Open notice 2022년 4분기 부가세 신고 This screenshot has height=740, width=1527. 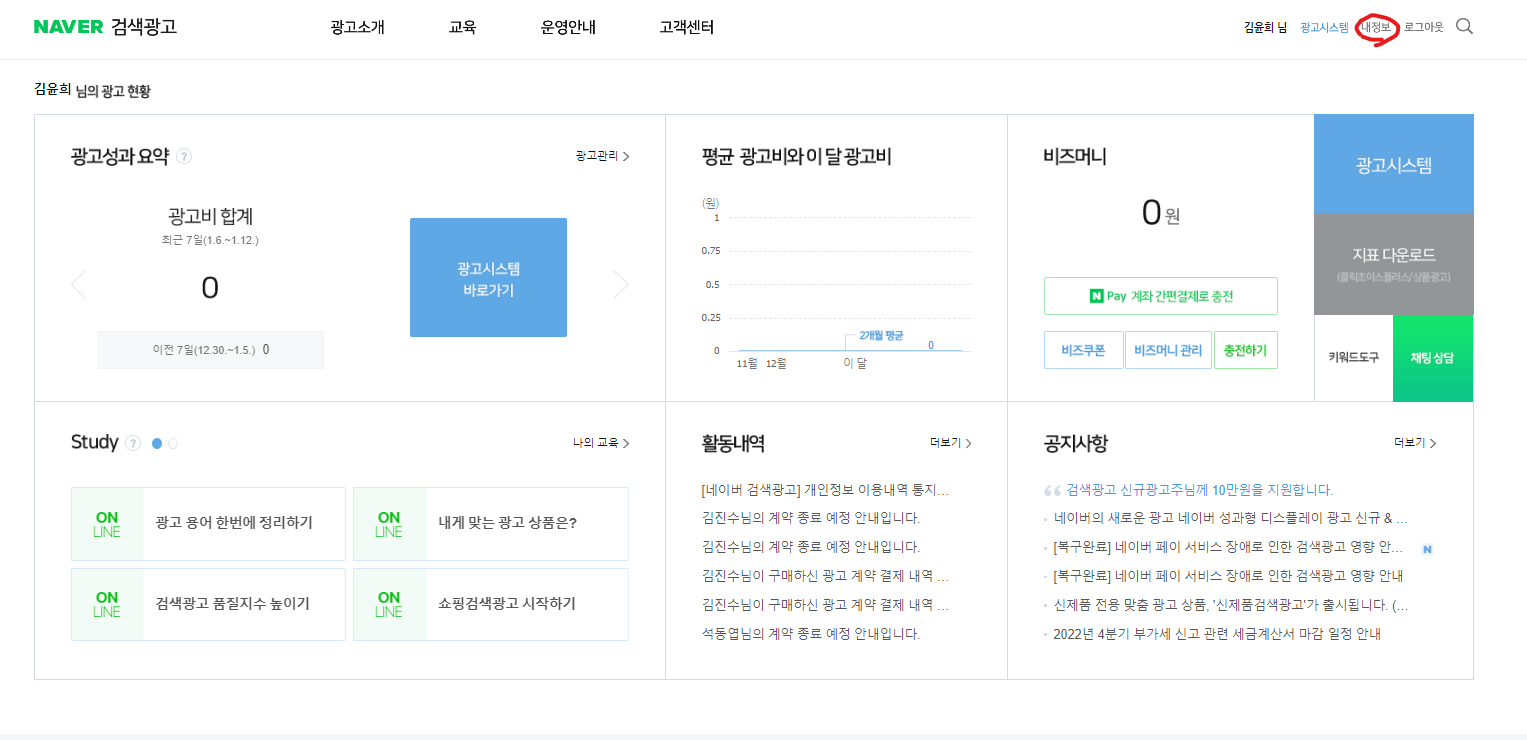(x=1217, y=634)
